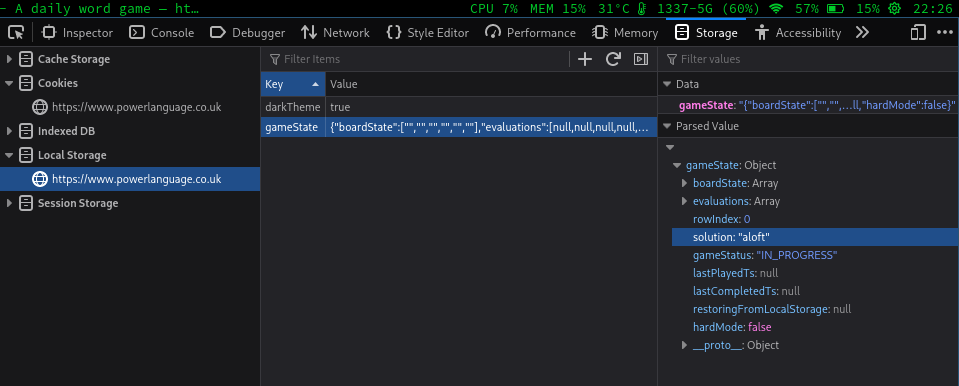Collapse the gameState Object arrow
The width and height of the screenshot is (959, 386).
pos(676,165)
